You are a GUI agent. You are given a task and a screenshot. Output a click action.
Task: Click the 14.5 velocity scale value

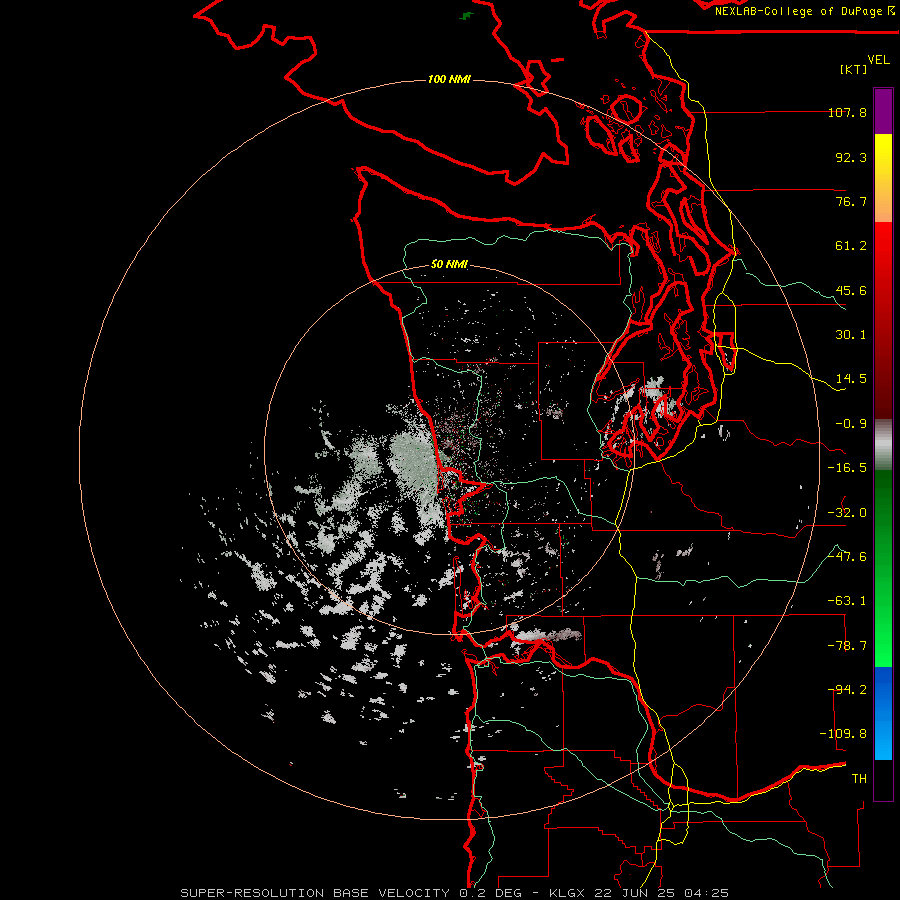pyautogui.click(x=851, y=379)
